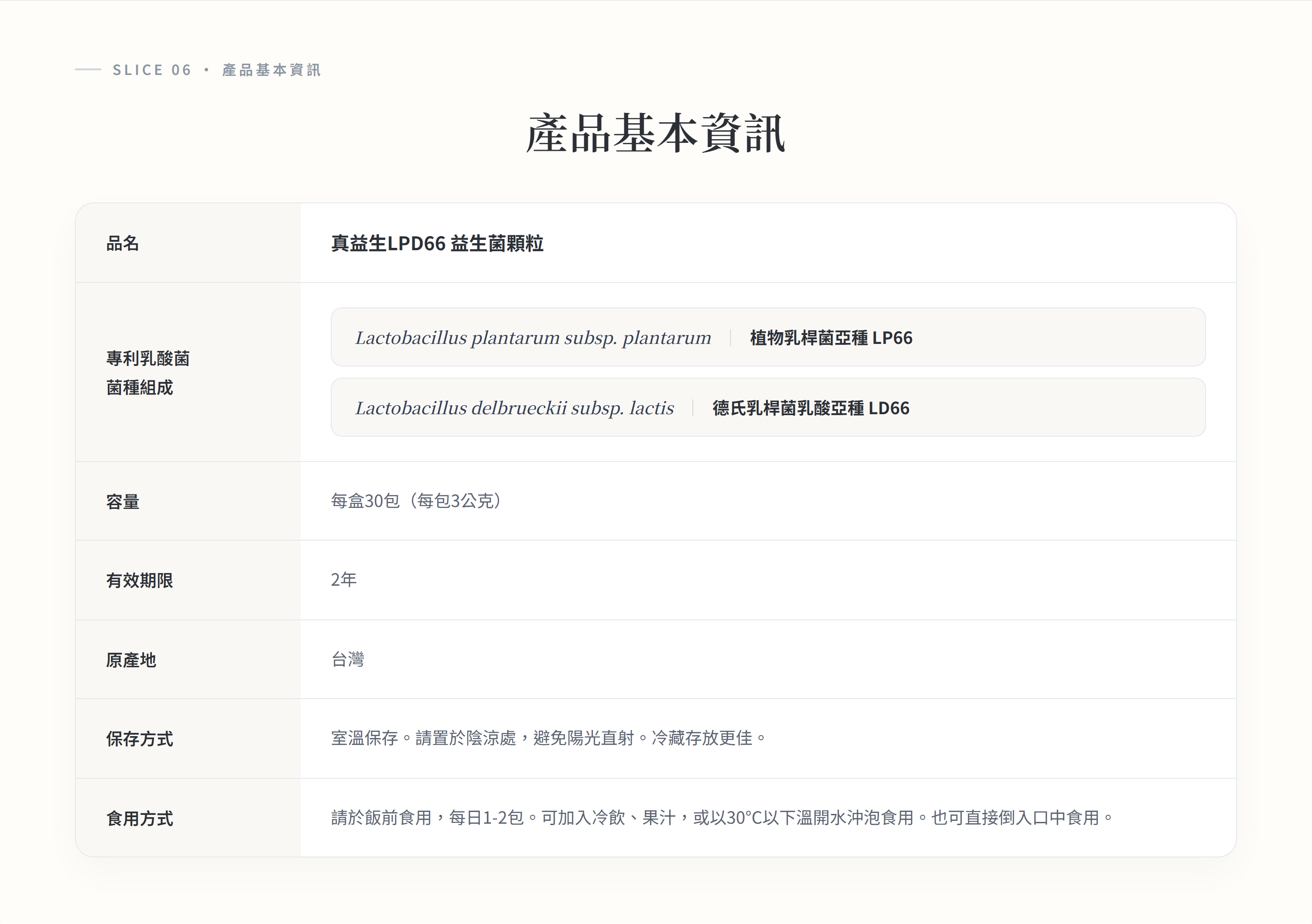1312x924 pixels.
Task: Select the 保存方式 row label
Action: click(x=140, y=739)
